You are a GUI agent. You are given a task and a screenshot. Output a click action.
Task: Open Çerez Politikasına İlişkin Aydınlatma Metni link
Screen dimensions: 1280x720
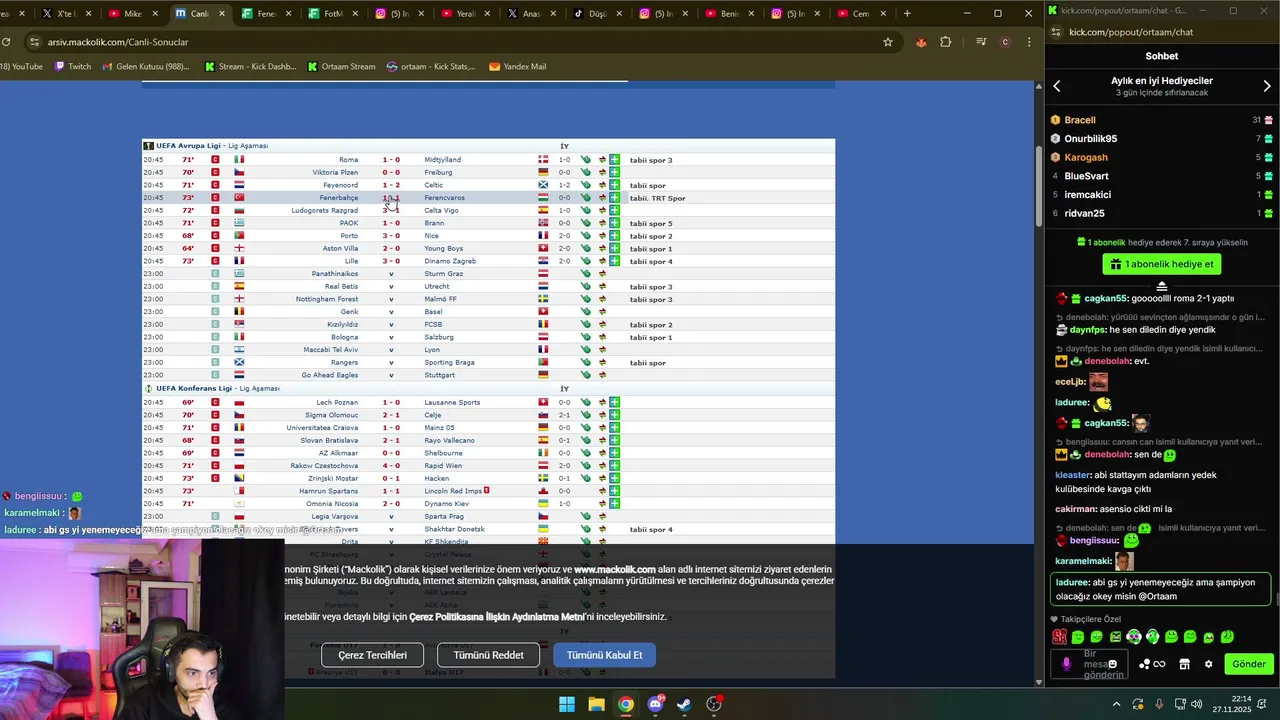pyautogui.click(x=497, y=617)
